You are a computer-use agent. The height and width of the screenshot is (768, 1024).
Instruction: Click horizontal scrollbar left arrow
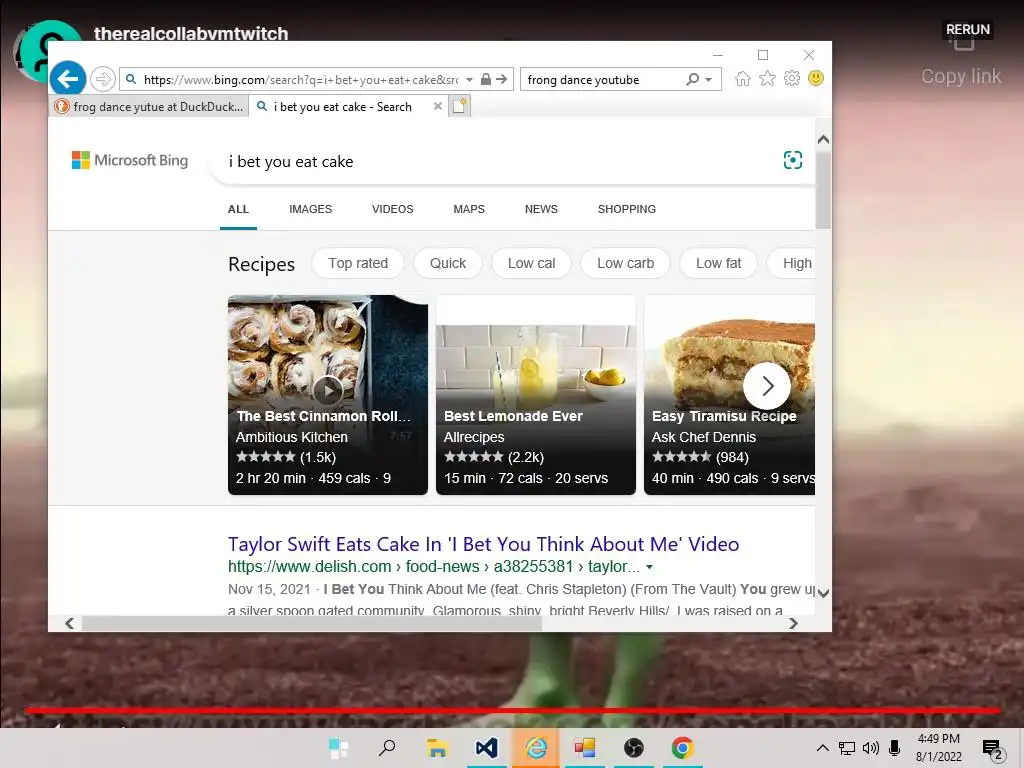point(70,624)
